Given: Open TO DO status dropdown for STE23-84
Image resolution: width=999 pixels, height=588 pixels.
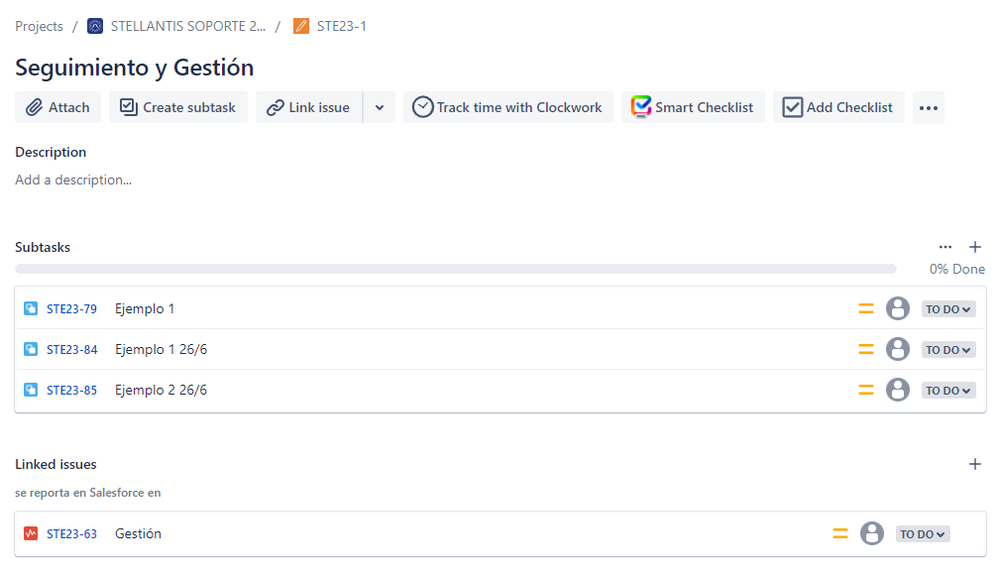Looking at the screenshot, I should pyautogui.click(x=948, y=350).
